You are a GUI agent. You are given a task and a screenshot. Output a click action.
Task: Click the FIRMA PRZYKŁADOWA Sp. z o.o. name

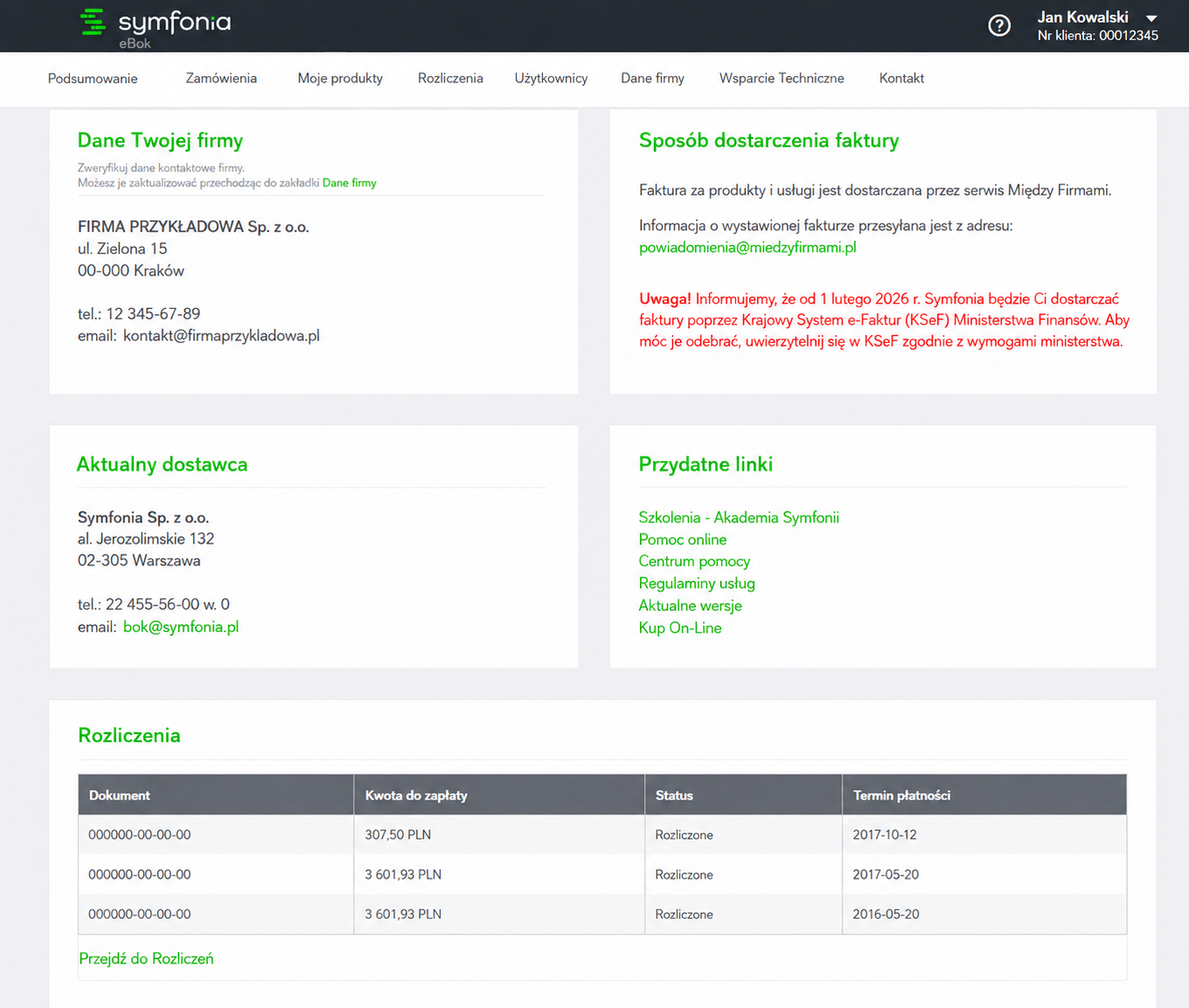(193, 227)
